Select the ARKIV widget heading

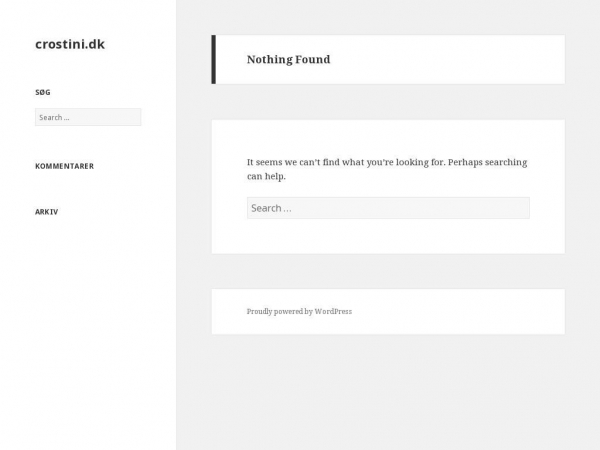point(47,212)
